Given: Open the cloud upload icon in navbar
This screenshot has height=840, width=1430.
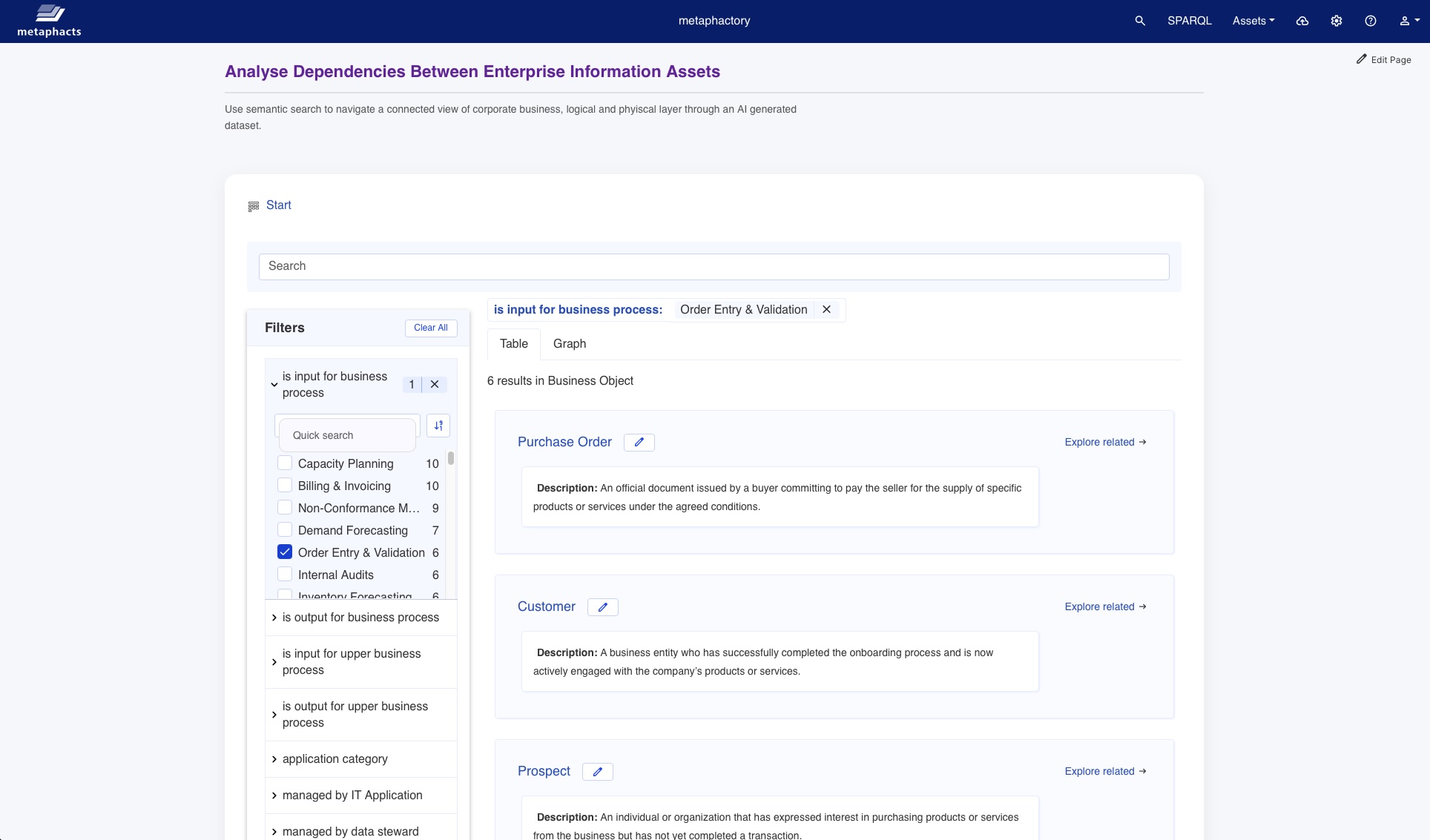Looking at the screenshot, I should (x=1302, y=21).
